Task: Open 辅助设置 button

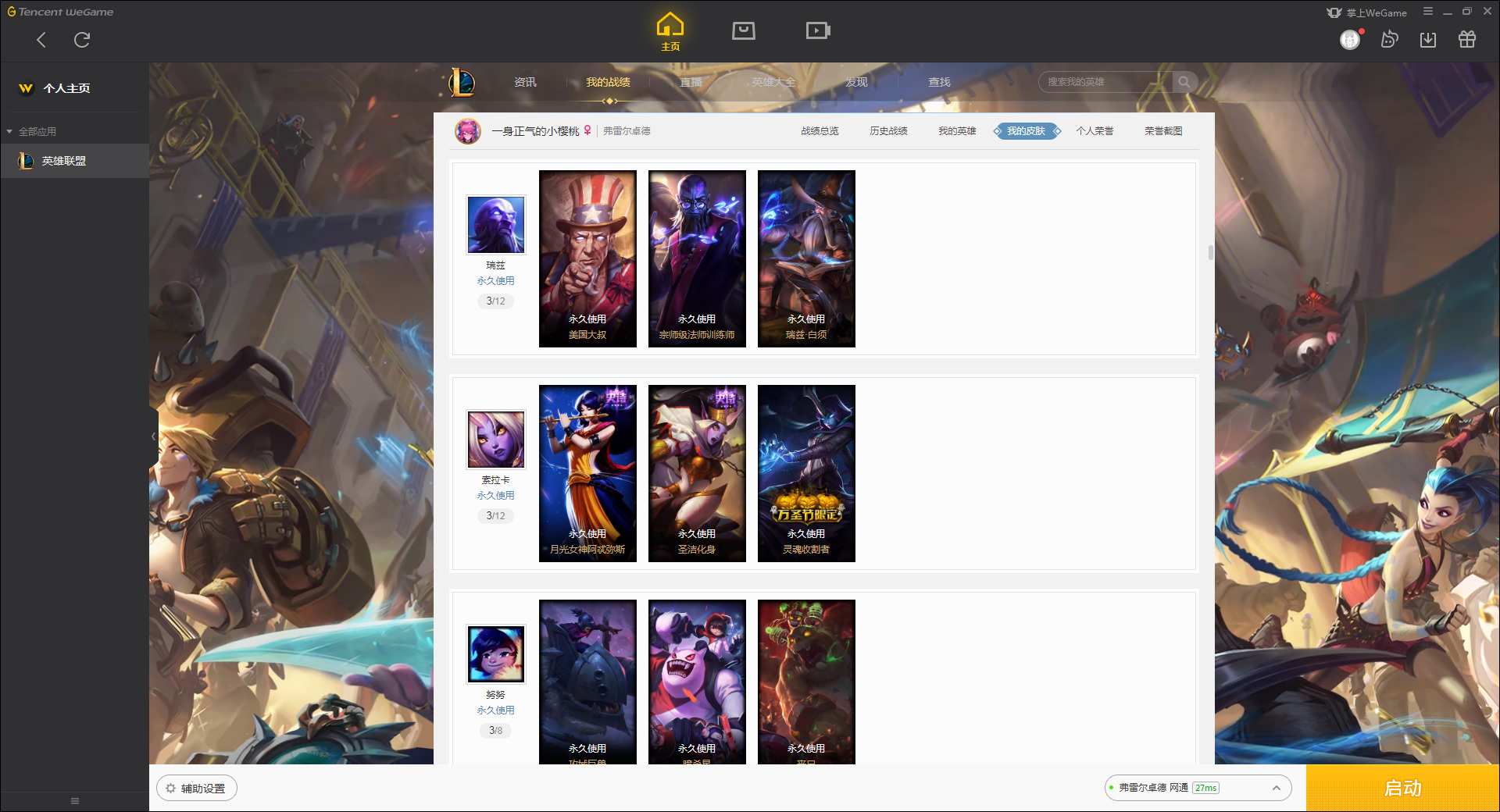Action: [197, 789]
